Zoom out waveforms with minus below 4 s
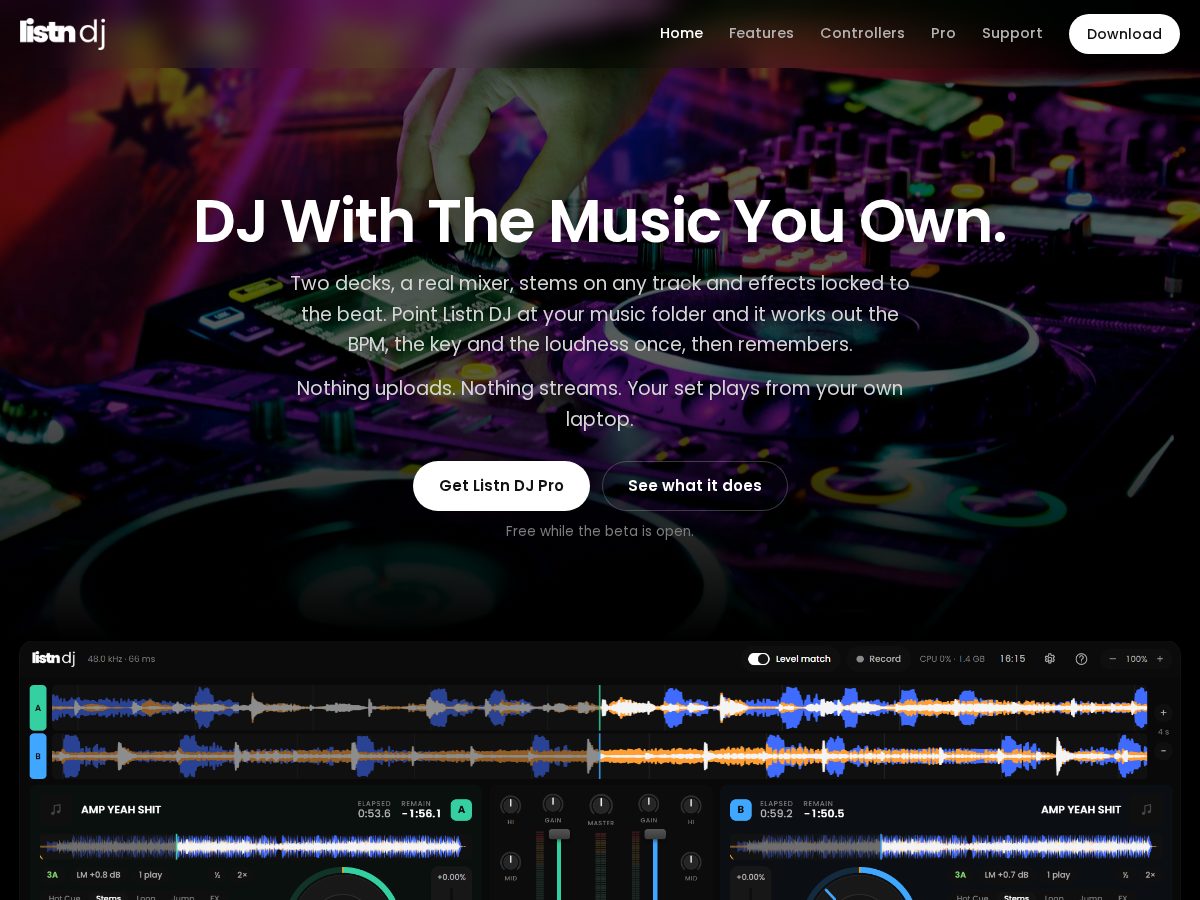The height and width of the screenshot is (900, 1200). pos(1163,750)
